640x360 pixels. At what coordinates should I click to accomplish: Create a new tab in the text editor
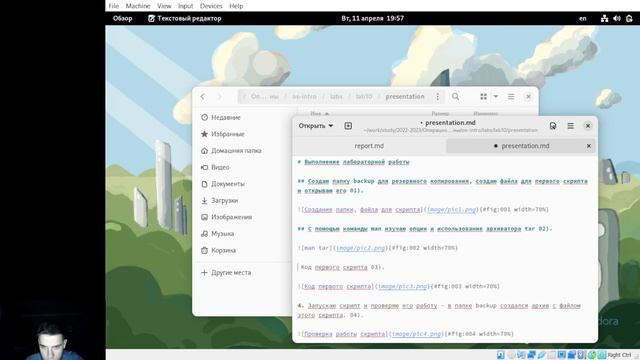(x=348, y=126)
